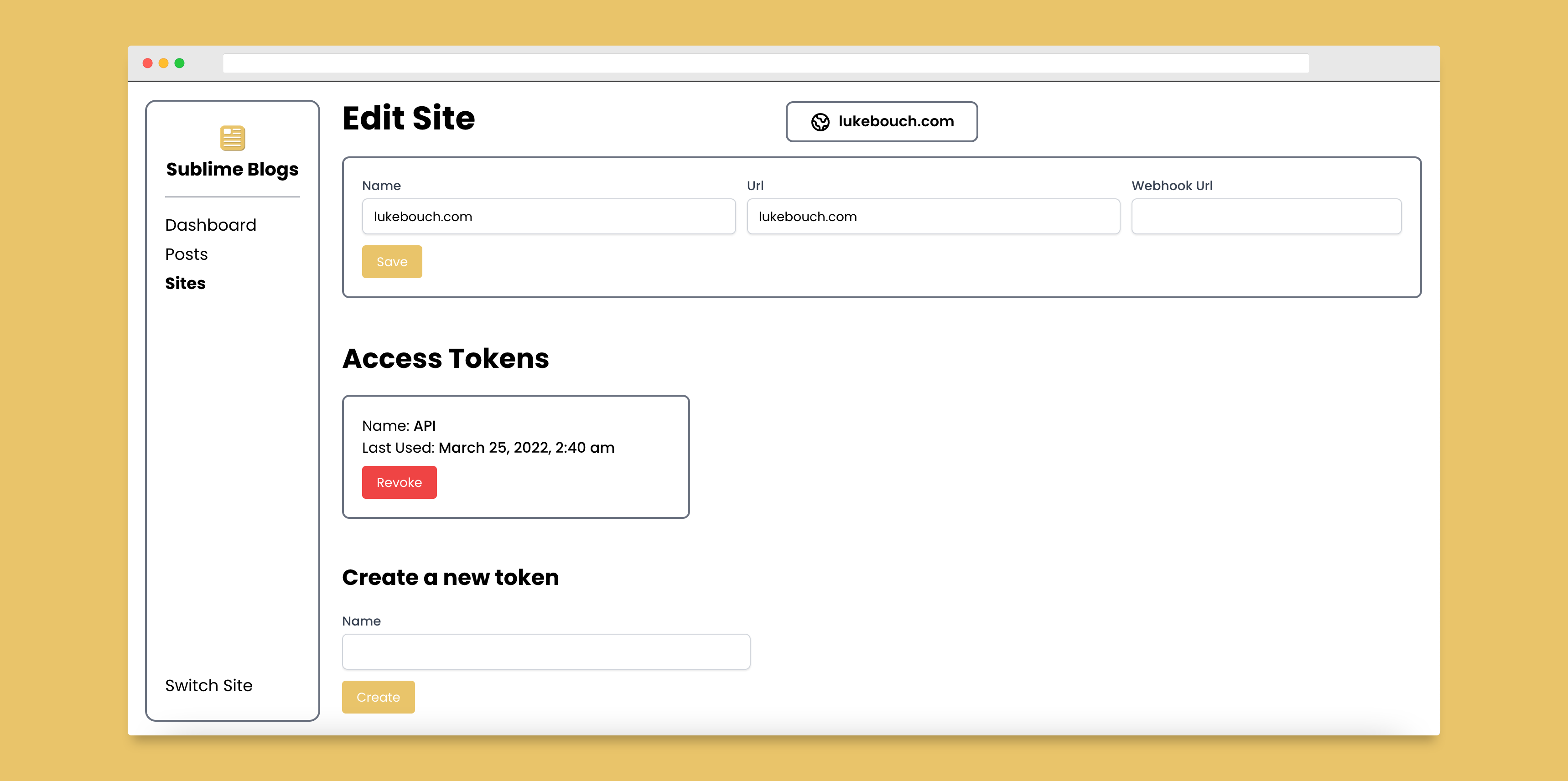
Task: Visit the lukebouch.com site button
Action: pos(882,122)
